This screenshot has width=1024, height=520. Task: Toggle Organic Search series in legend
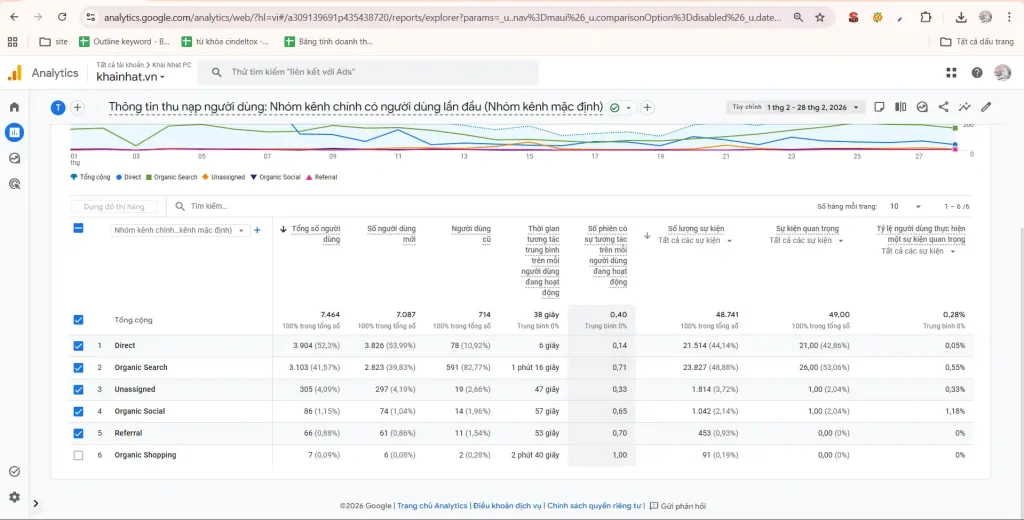tap(171, 177)
